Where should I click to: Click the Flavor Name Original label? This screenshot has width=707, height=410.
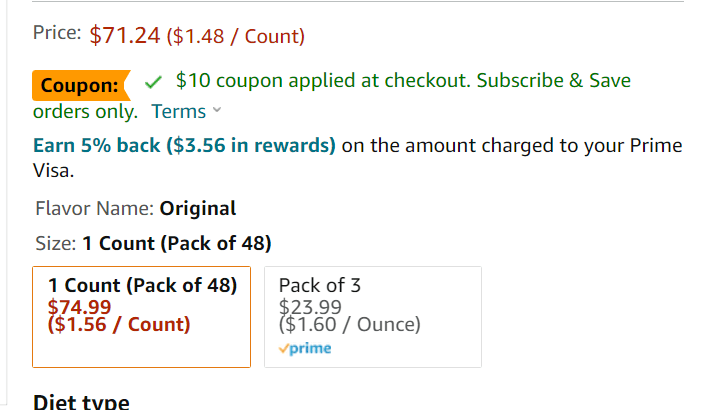click(136, 209)
